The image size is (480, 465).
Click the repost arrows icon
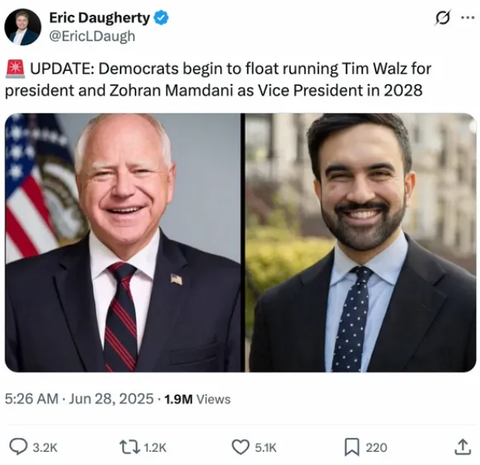pyautogui.click(x=130, y=447)
